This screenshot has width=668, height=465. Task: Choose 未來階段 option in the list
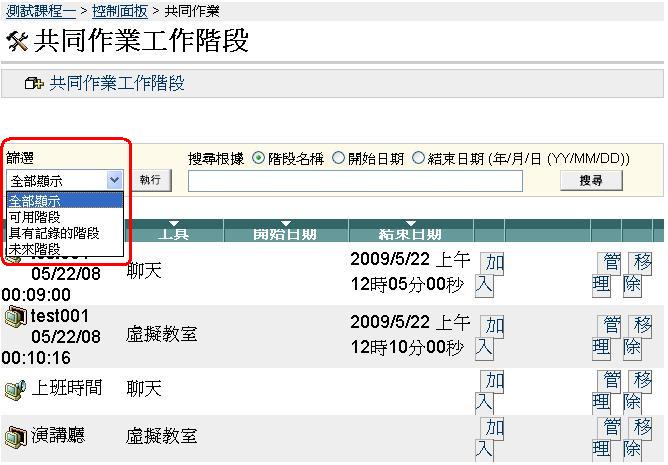click(x=35, y=247)
